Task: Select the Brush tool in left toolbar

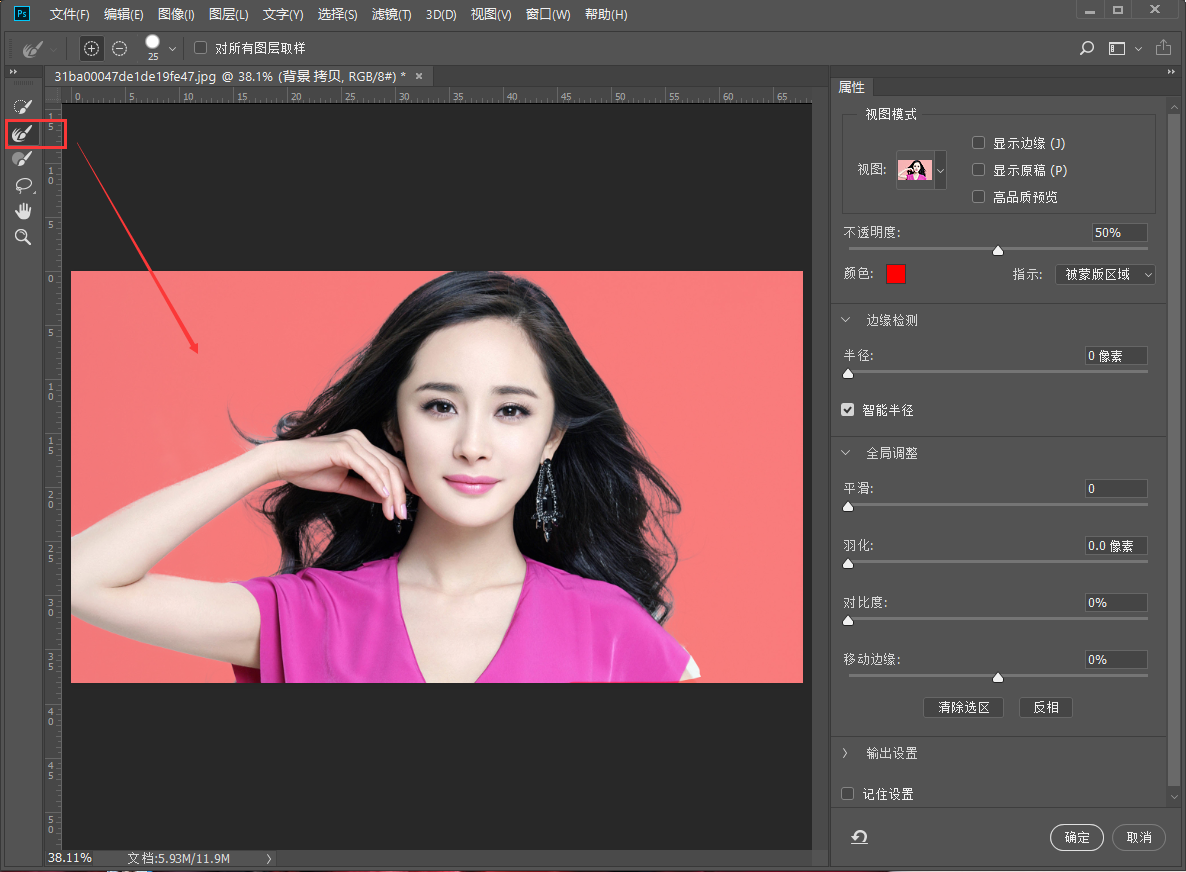Action: 23,158
